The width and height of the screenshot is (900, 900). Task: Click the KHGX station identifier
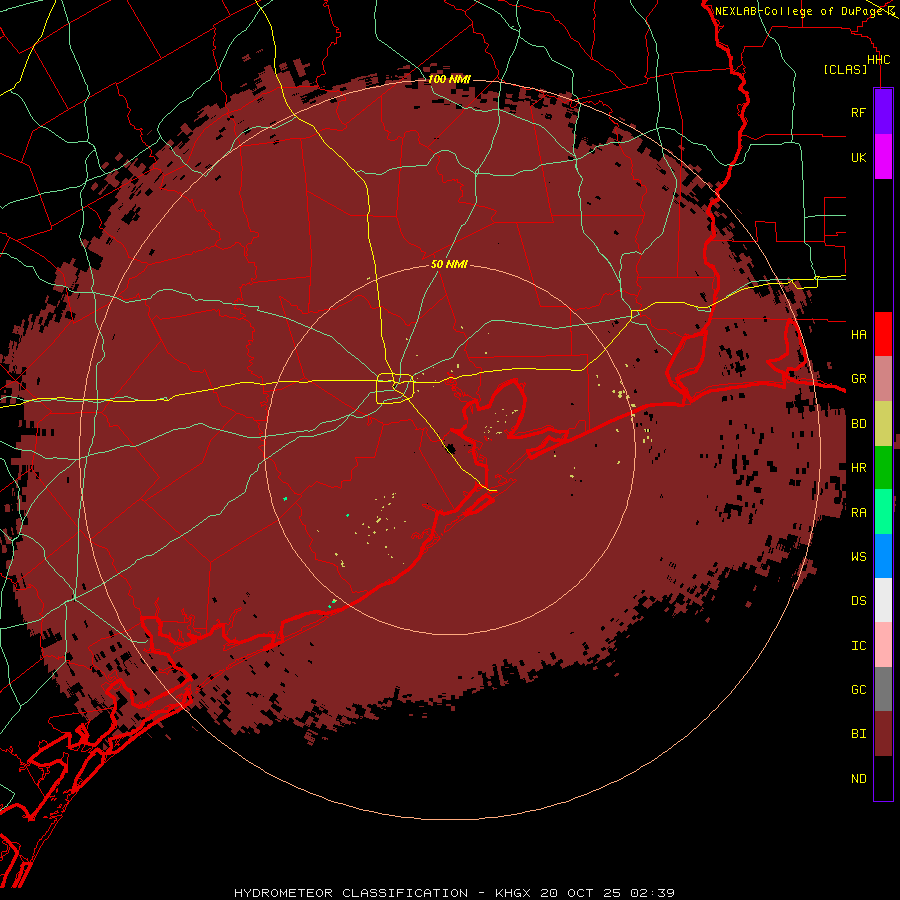tap(514, 893)
